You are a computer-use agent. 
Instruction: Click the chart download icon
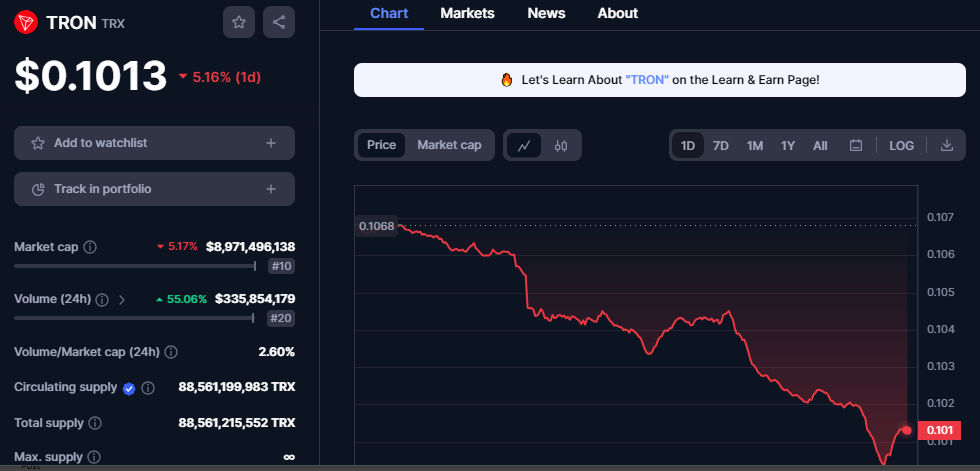tap(947, 146)
